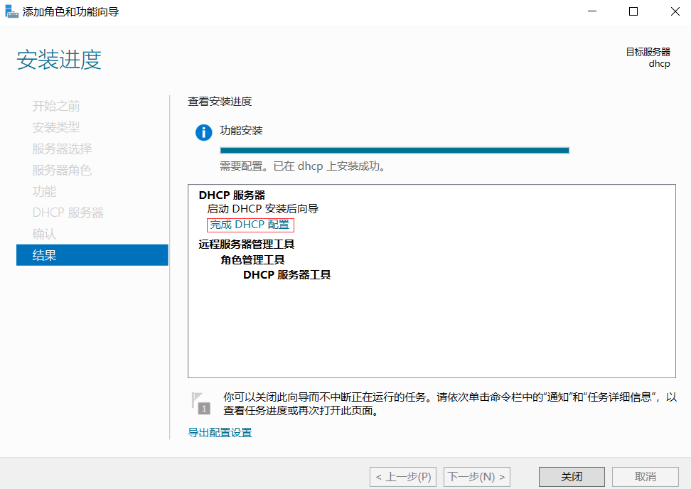Select the 服务器角色 step
Screen dimensions: 691x489
62,170
